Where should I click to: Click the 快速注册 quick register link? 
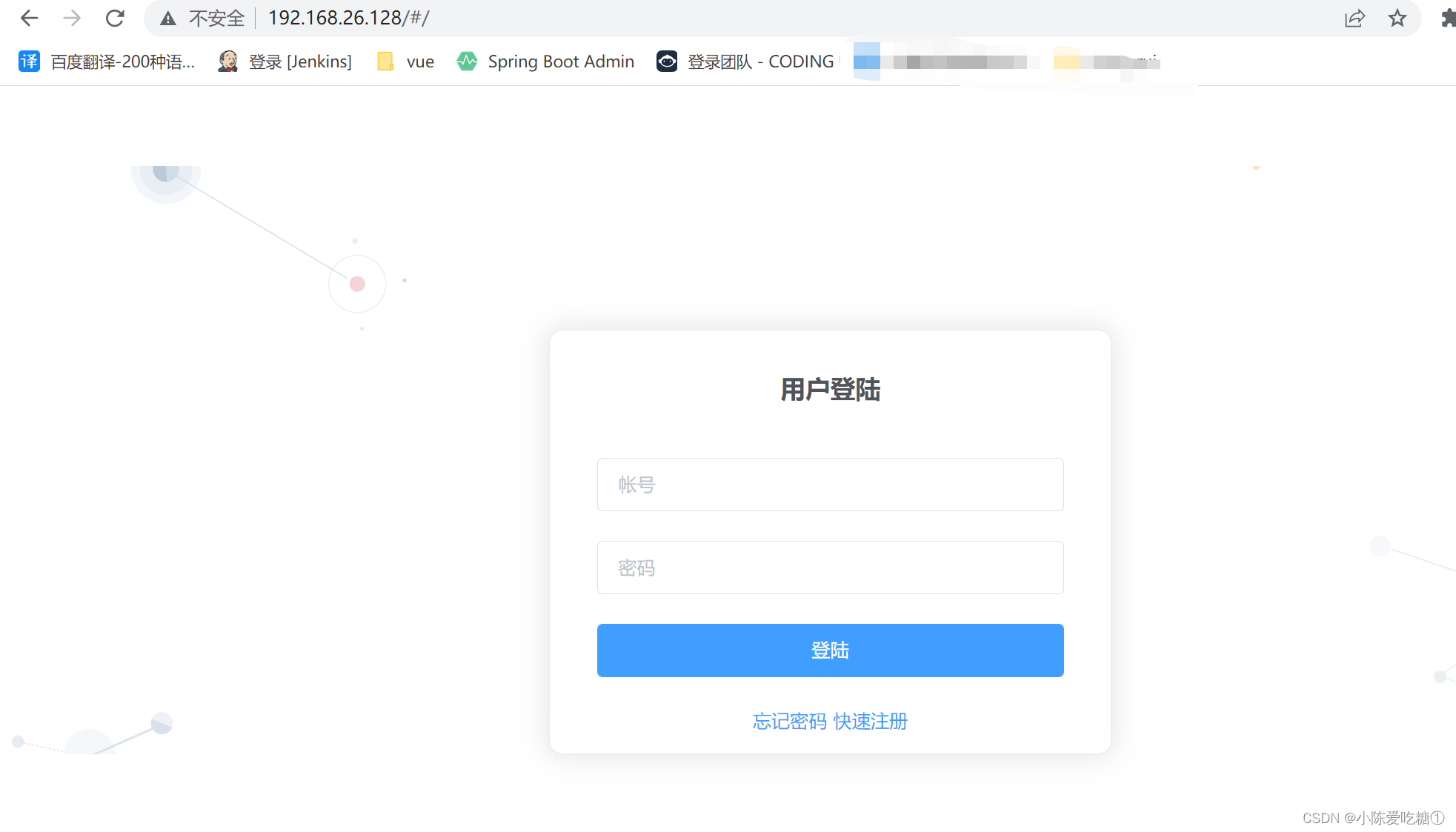(x=871, y=721)
